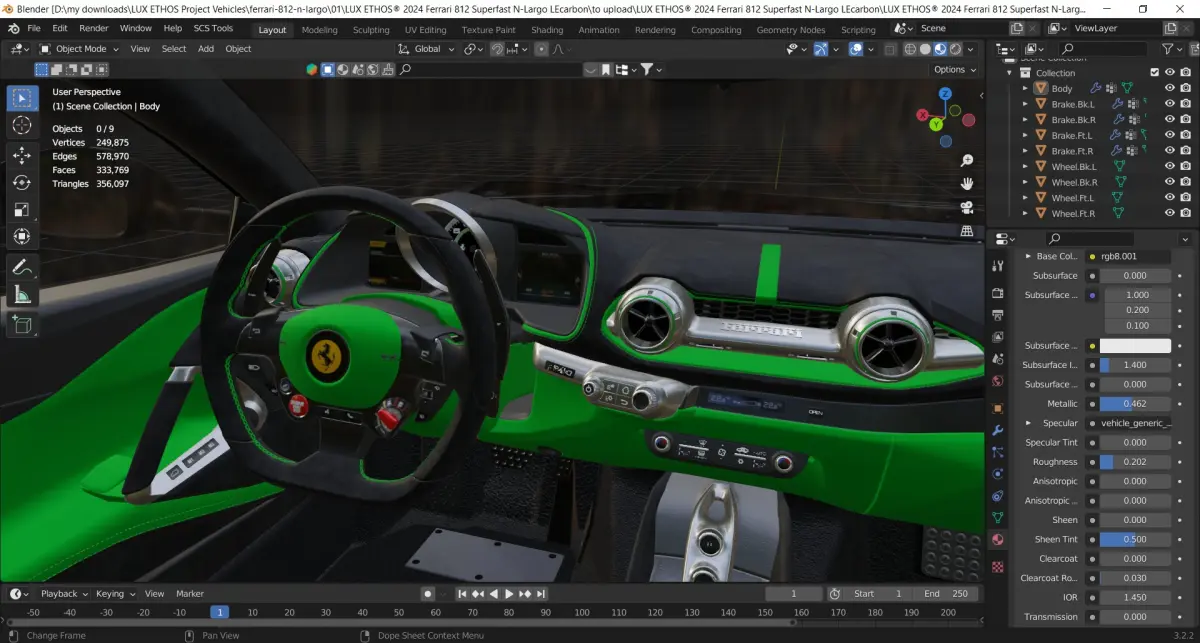Switch to Solid viewport shading
This screenshot has width=1200, height=643.
(925, 48)
